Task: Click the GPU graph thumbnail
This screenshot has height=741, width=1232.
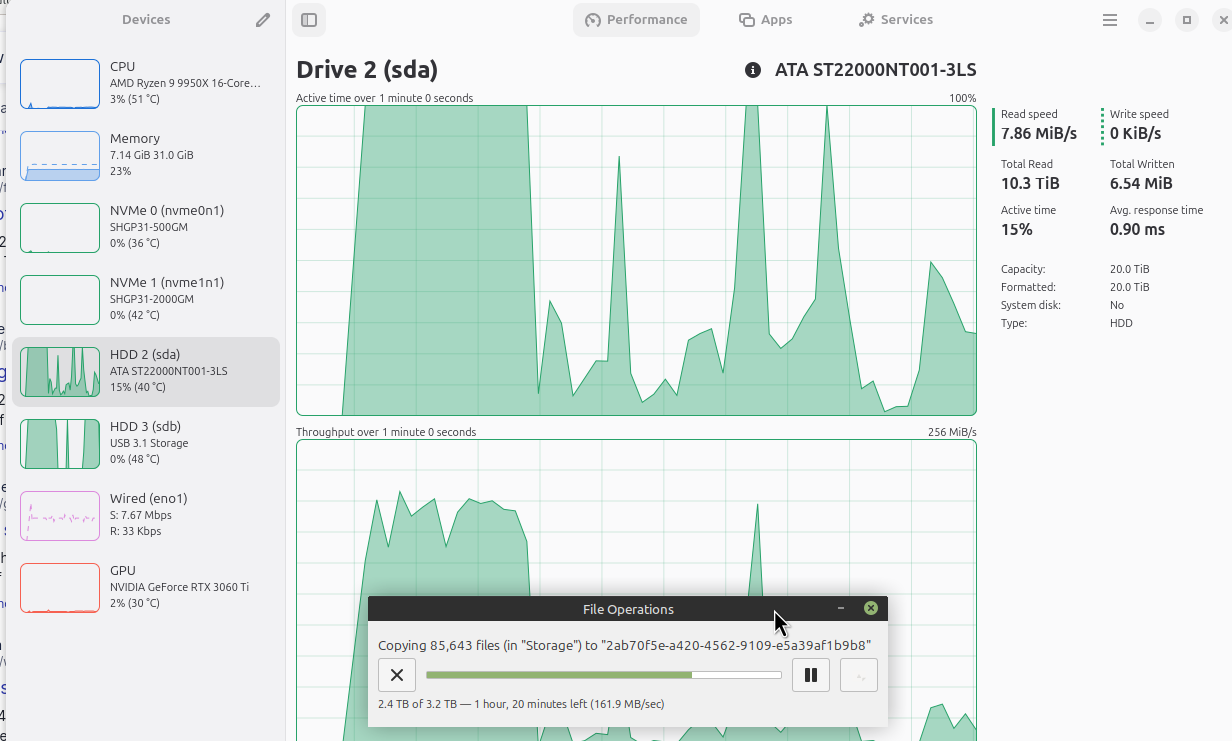Action: coord(60,588)
